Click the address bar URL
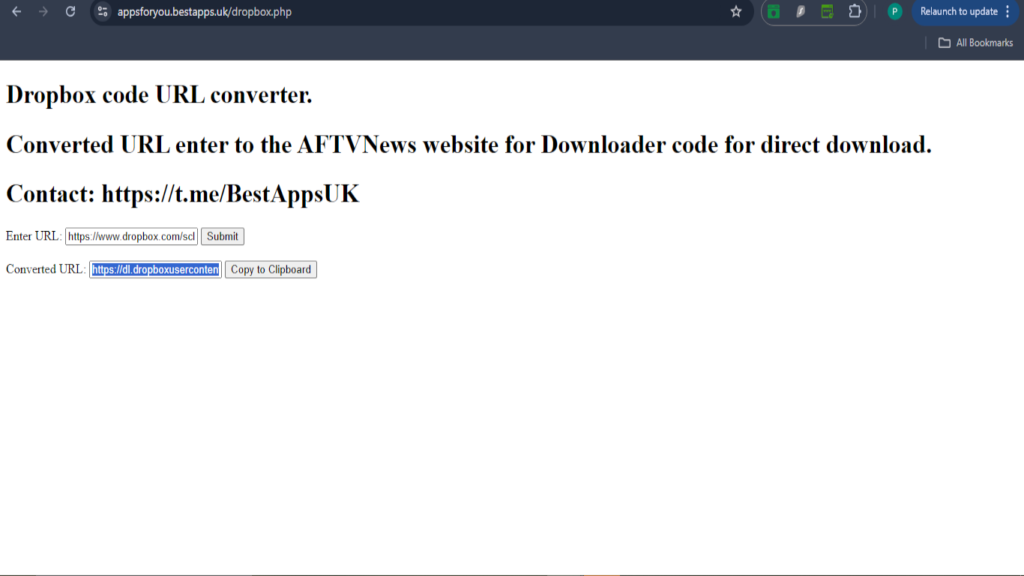This screenshot has width=1024, height=576. [204, 12]
